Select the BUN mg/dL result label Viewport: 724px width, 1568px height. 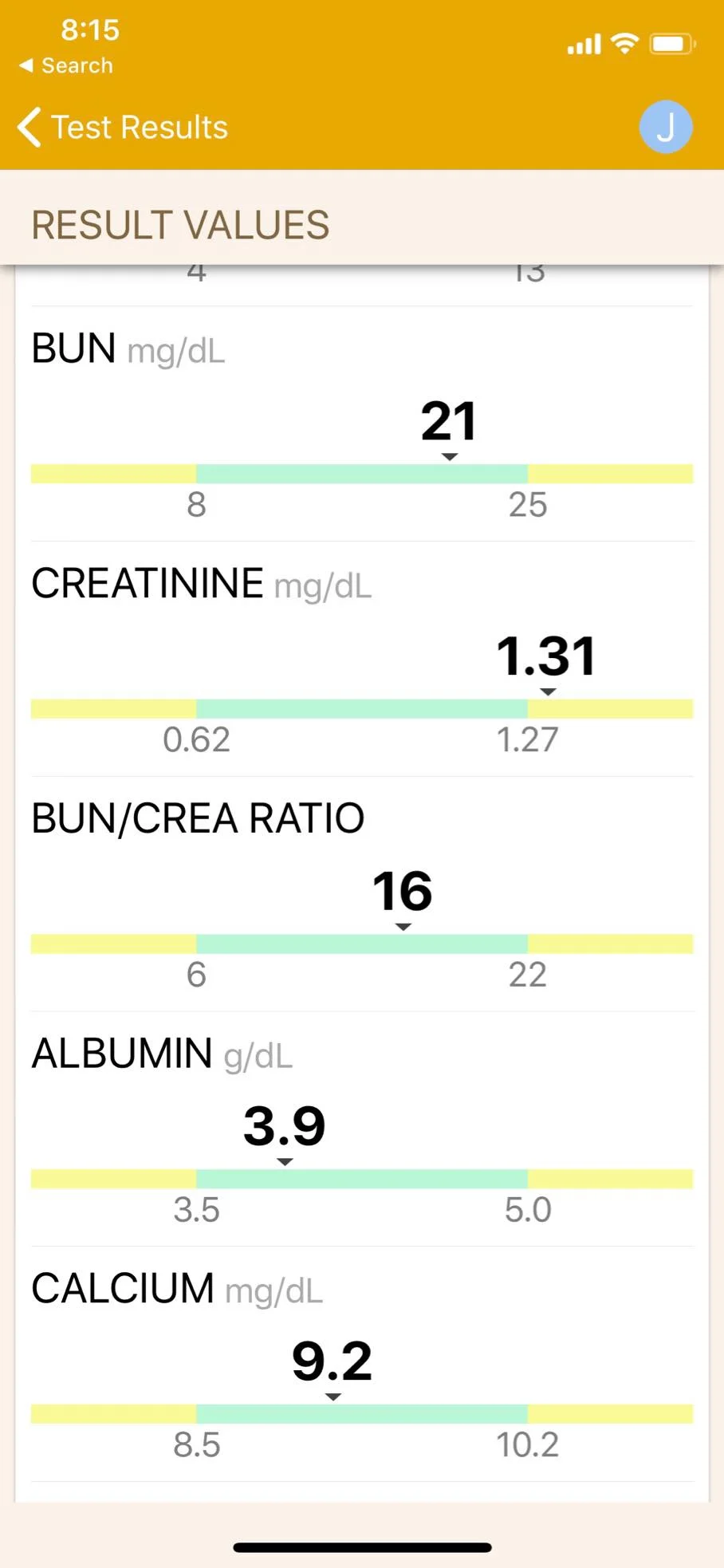tap(128, 349)
